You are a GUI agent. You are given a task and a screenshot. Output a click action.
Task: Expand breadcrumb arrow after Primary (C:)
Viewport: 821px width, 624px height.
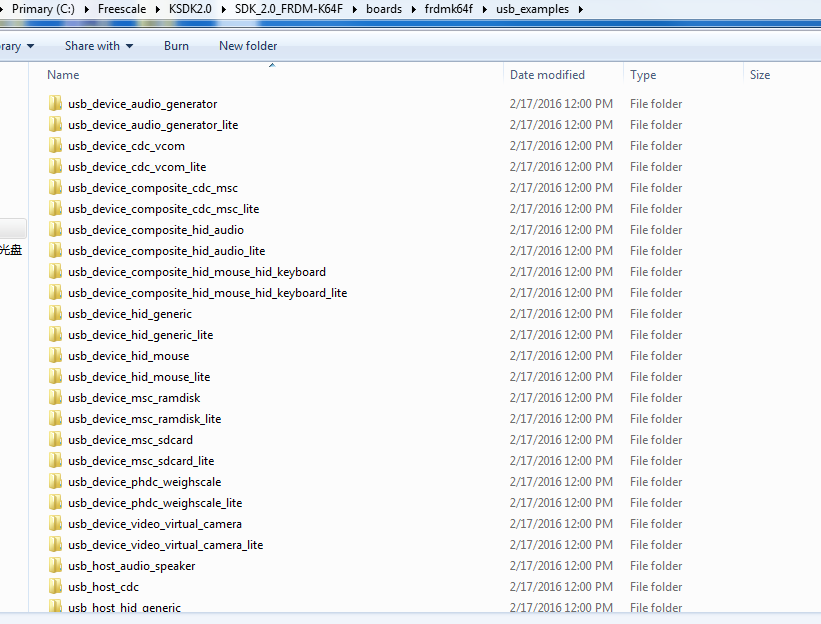point(86,9)
